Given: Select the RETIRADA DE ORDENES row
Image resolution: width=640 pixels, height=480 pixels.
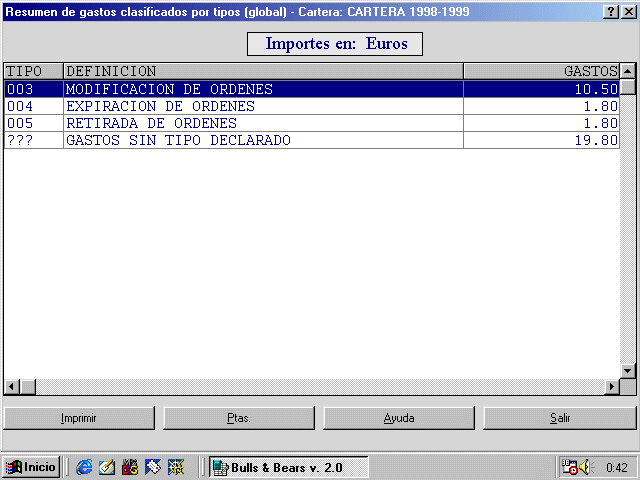Looking at the screenshot, I should point(312,123).
